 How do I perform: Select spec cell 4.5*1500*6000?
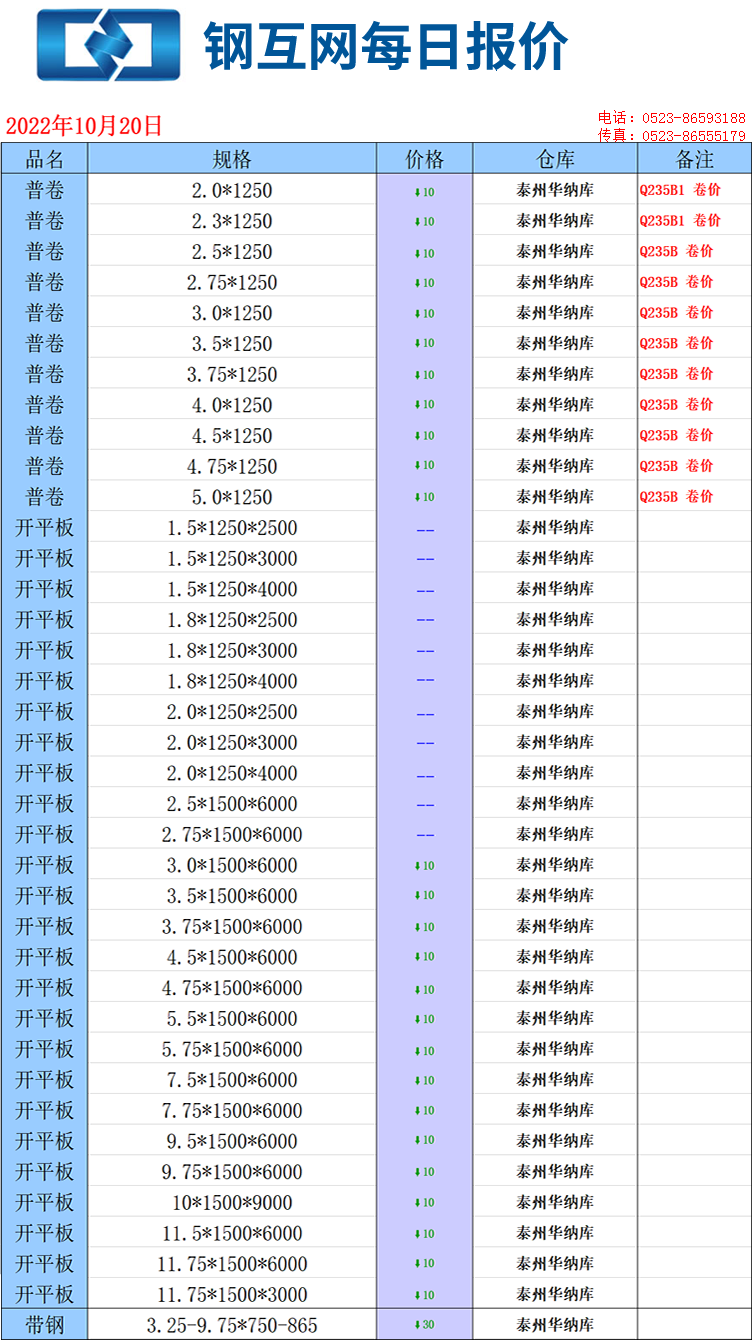(232, 957)
